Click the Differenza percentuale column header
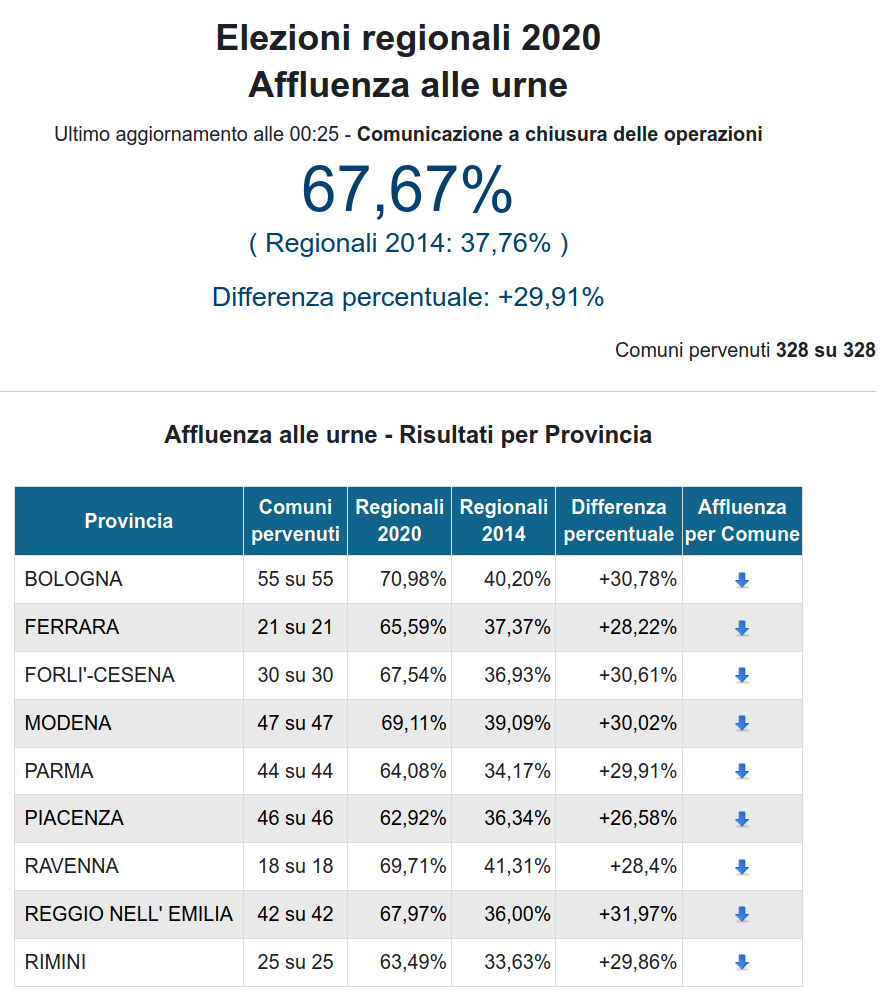Image resolution: width=891 pixels, height=1008 pixels. pos(619,521)
